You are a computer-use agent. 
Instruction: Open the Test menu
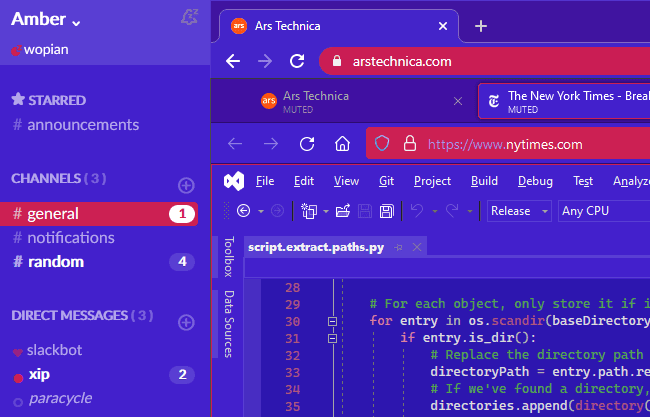point(583,181)
